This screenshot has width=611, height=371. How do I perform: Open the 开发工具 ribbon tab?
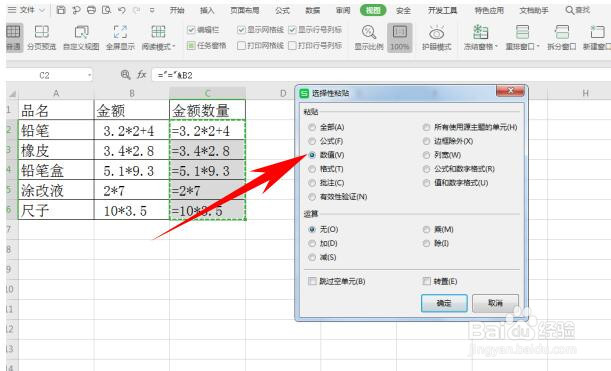[443, 11]
